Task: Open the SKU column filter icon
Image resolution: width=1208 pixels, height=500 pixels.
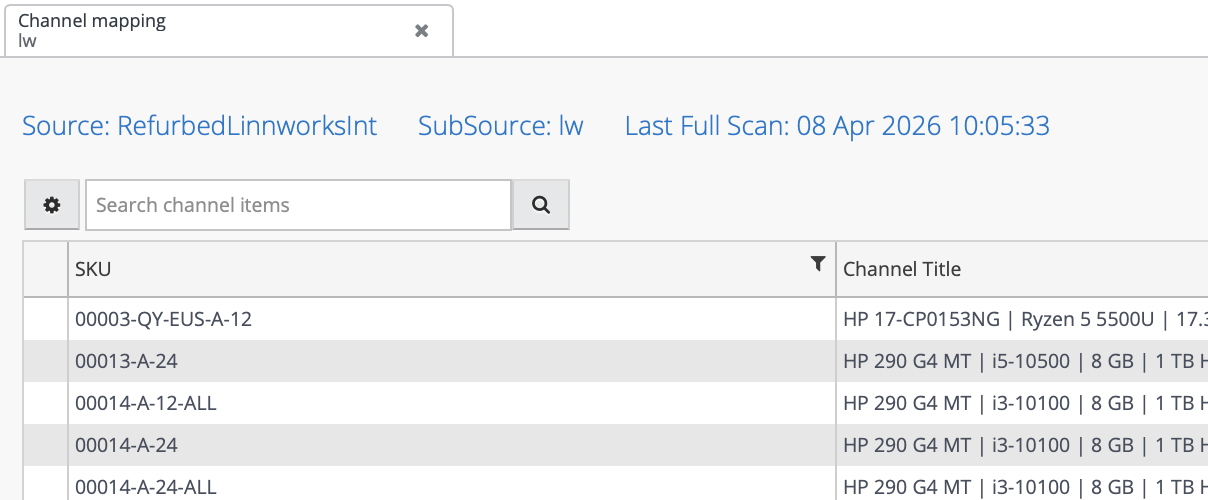Action: tap(818, 264)
